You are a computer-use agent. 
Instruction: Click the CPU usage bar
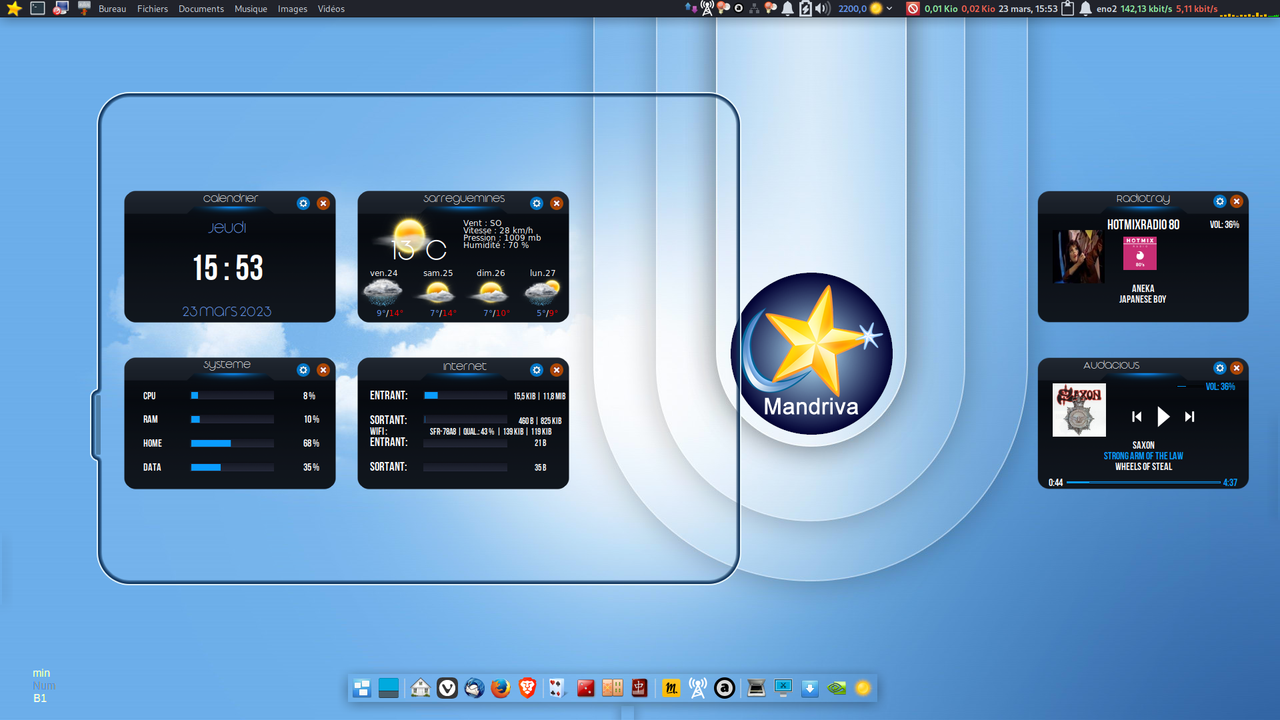pos(232,396)
